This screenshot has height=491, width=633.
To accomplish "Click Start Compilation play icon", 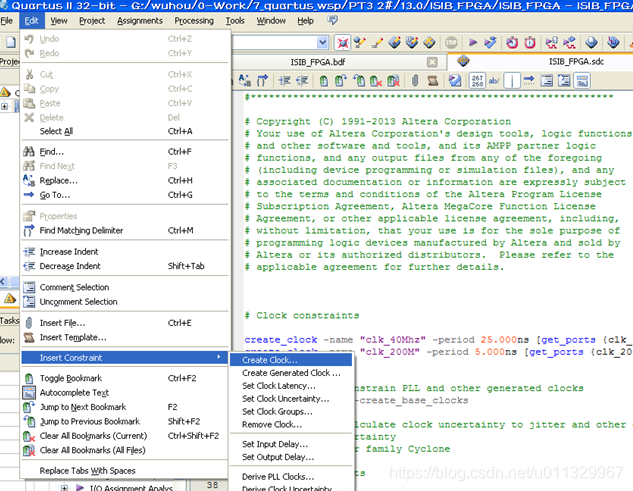I will click(473, 42).
